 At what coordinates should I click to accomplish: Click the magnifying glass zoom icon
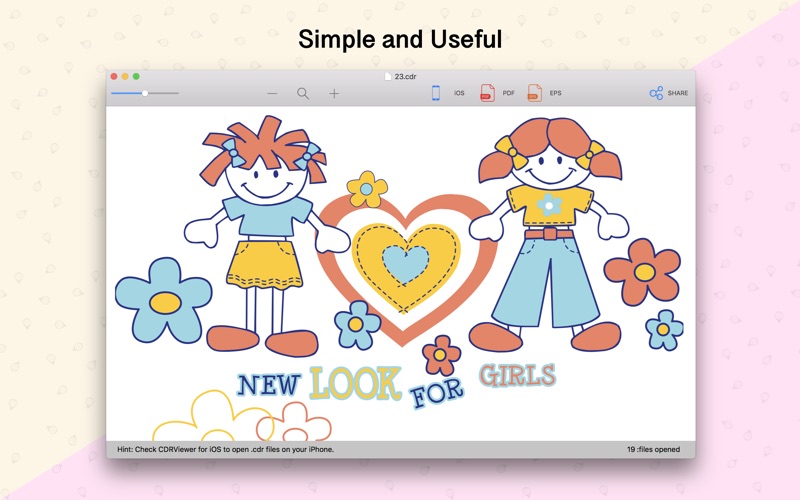[x=303, y=93]
